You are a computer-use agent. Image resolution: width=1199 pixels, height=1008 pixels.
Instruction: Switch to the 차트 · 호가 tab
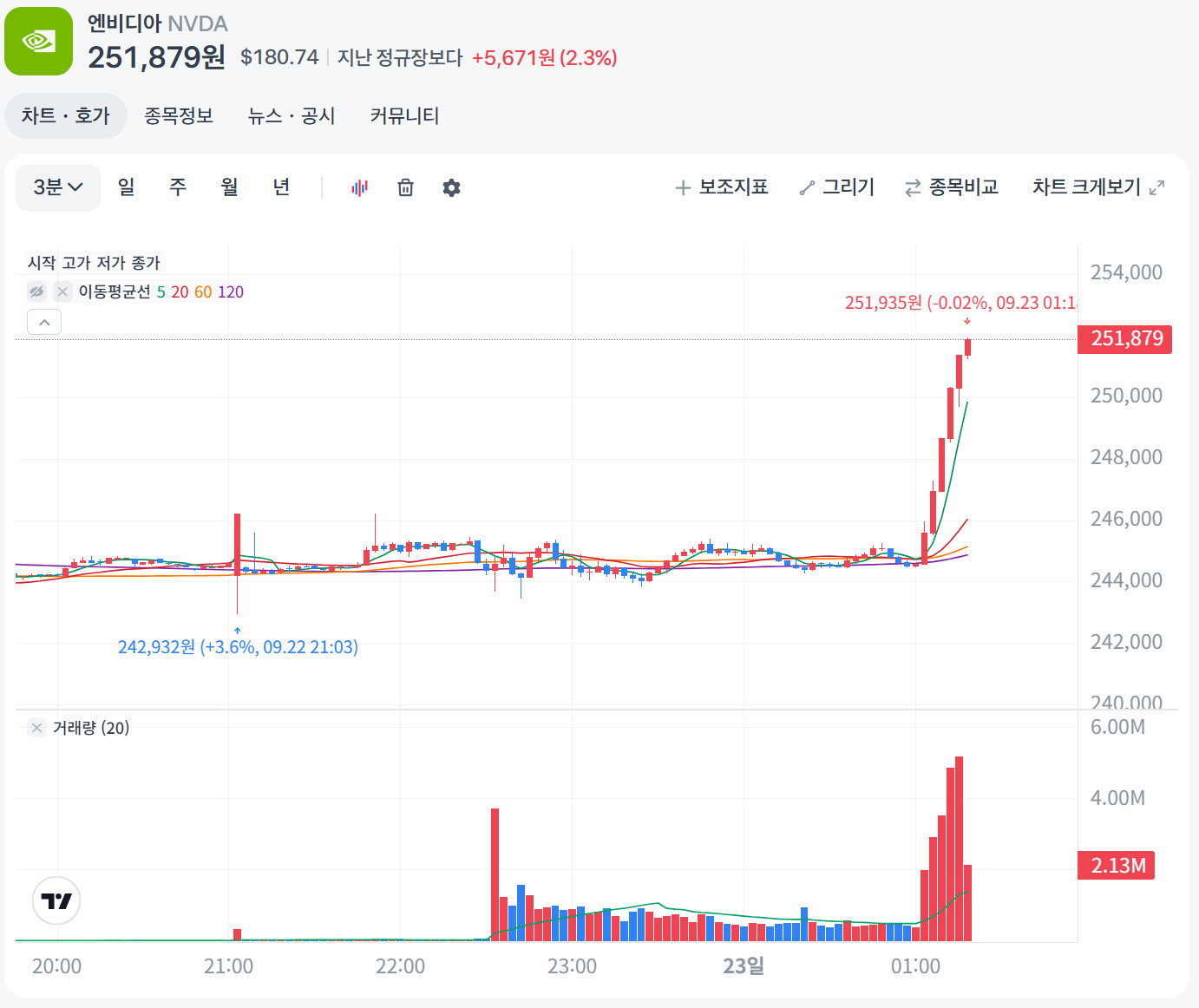tap(66, 116)
